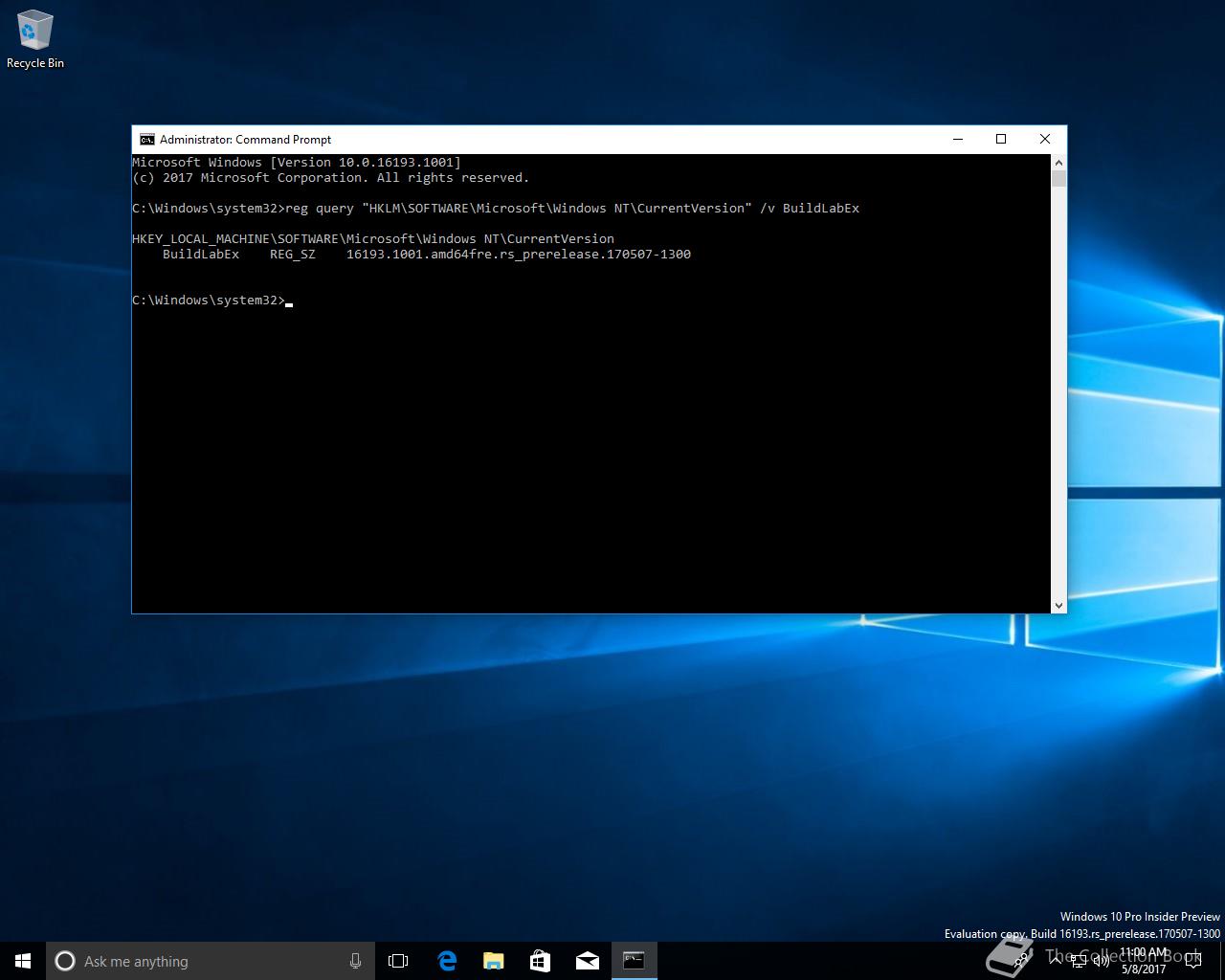Minimize the Command Prompt window
The image size is (1225, 980).
point(957,139)
